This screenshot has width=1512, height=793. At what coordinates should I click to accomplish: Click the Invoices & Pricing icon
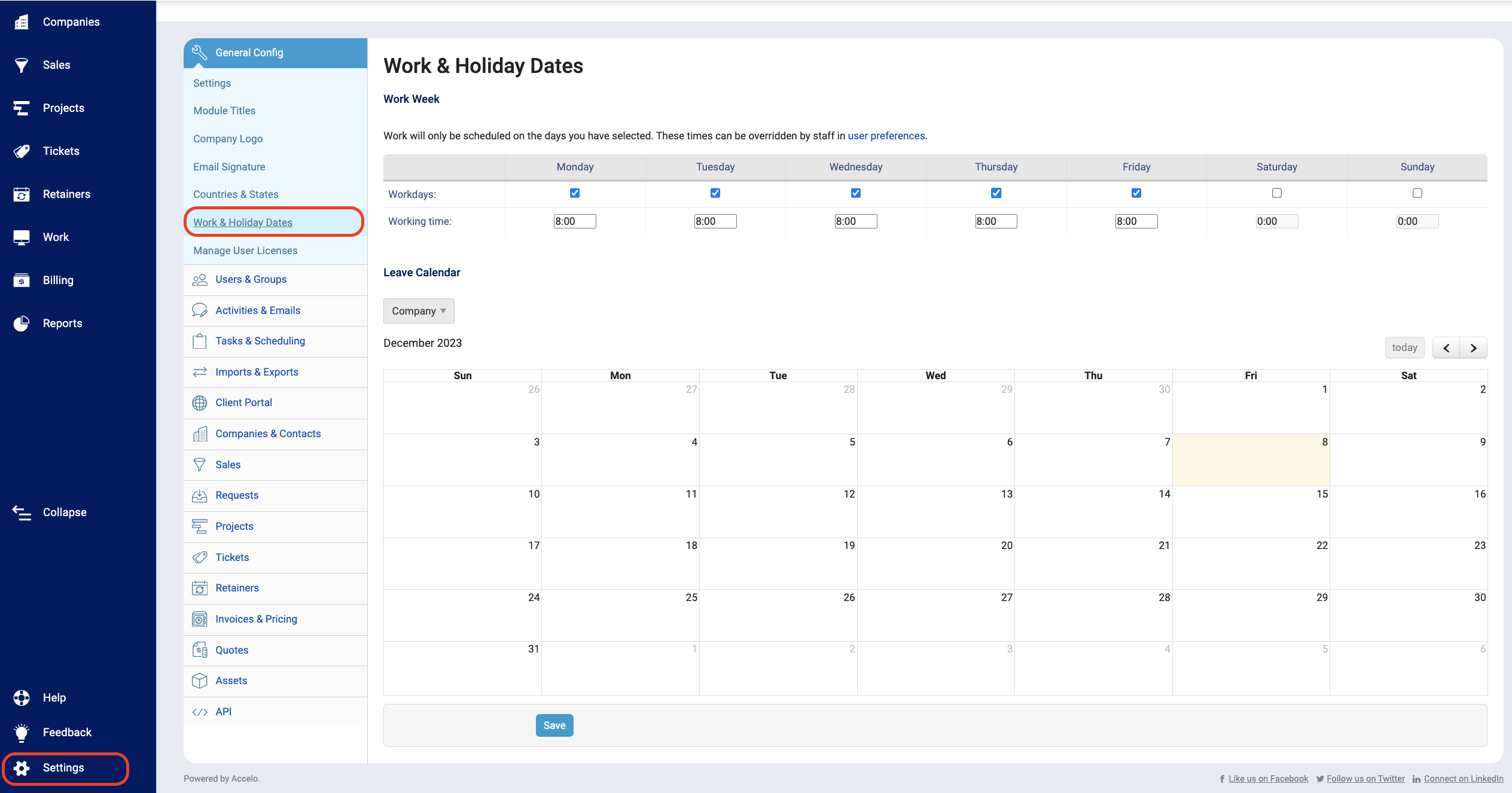click(200, 620)
